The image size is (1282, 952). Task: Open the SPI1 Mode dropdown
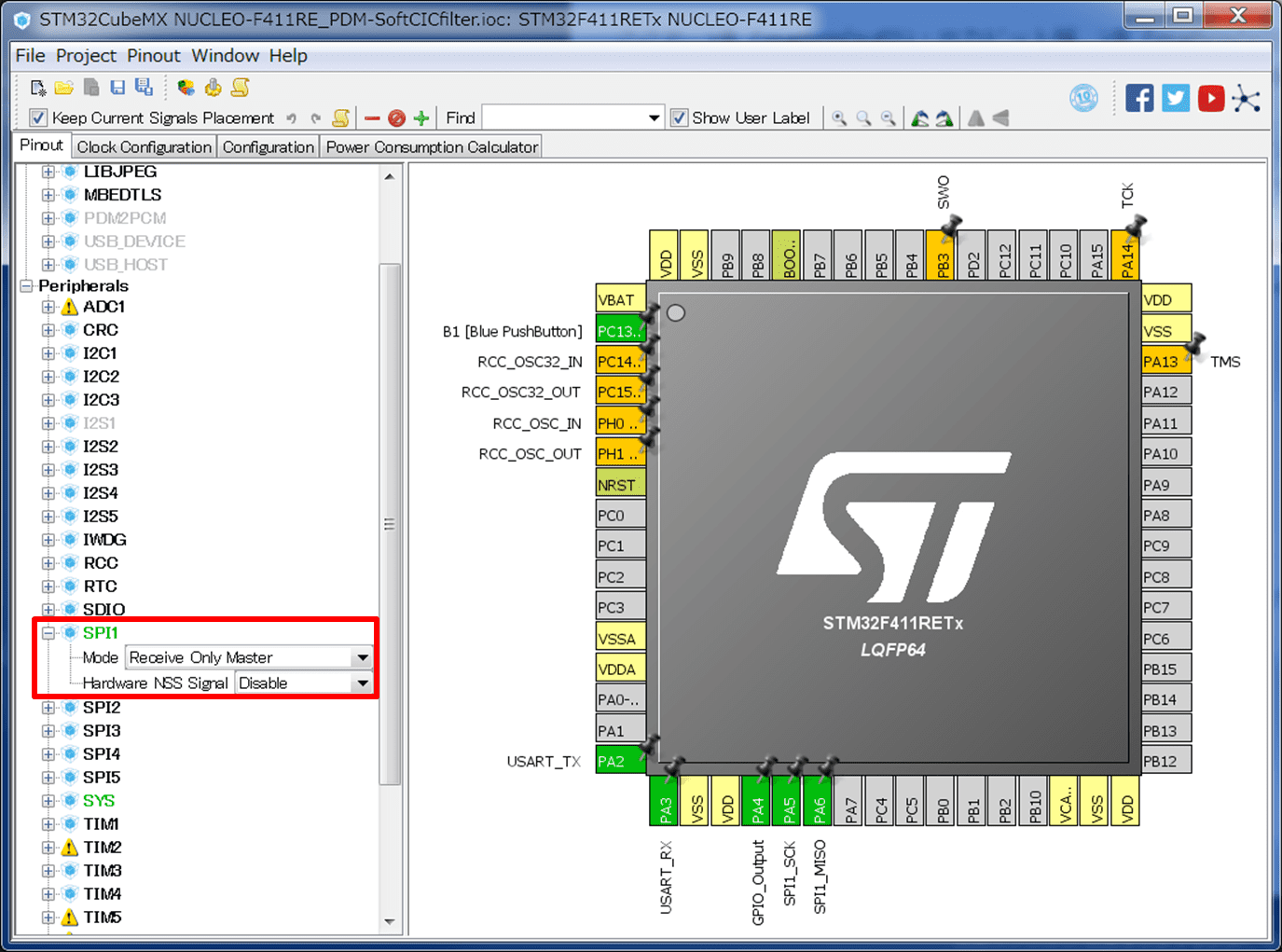click(362, 658)
